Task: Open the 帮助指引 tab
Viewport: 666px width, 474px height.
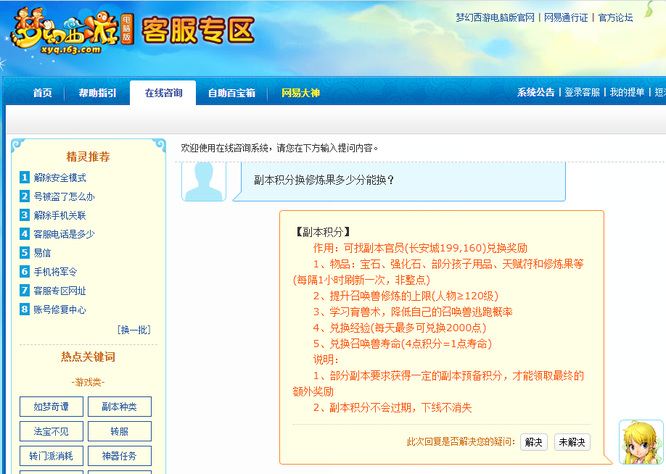Action: click(97, 93)
